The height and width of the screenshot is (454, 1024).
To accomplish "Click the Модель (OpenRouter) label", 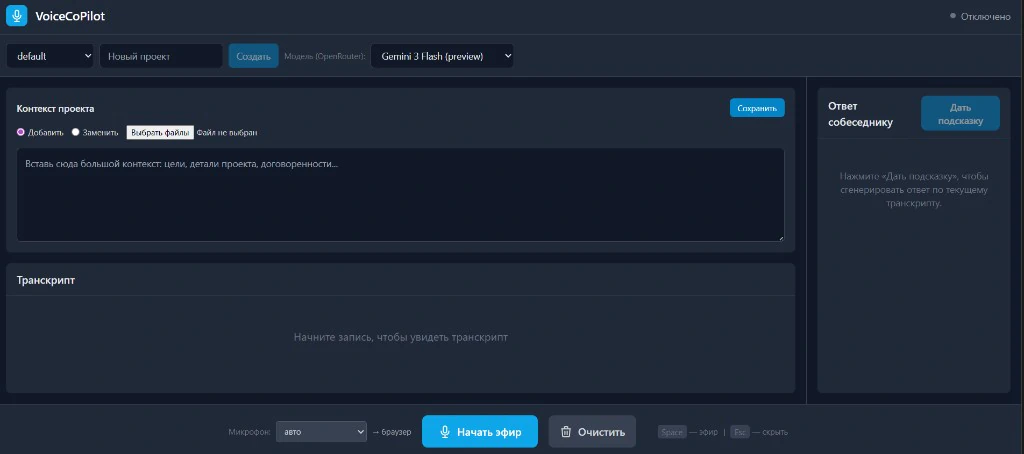I will click(x=325, y=57).
